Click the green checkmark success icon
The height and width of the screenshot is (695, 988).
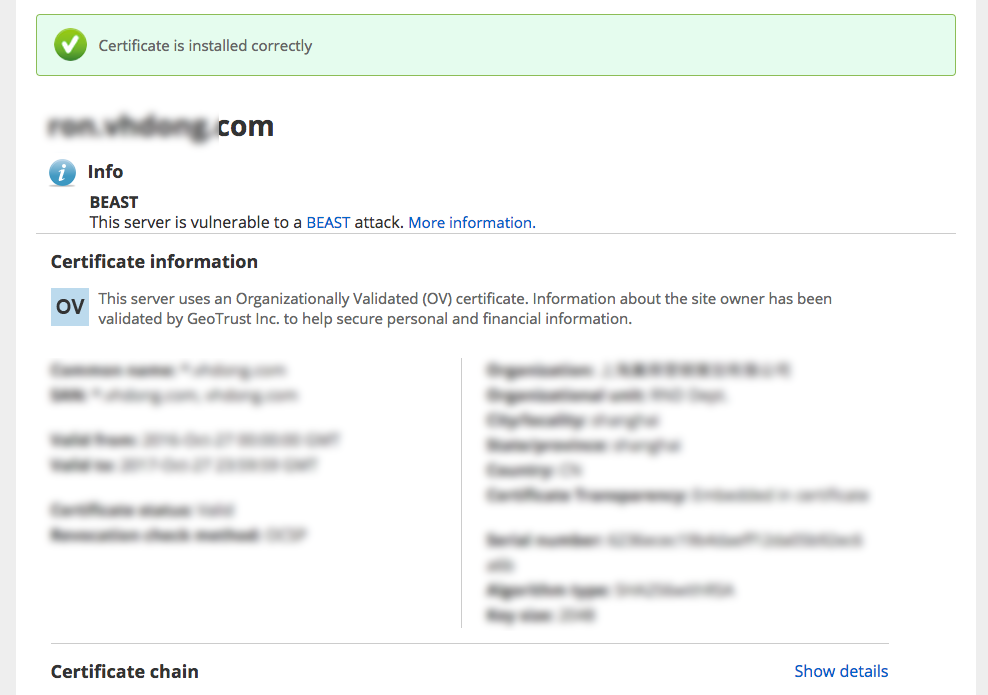click(70, 45)
